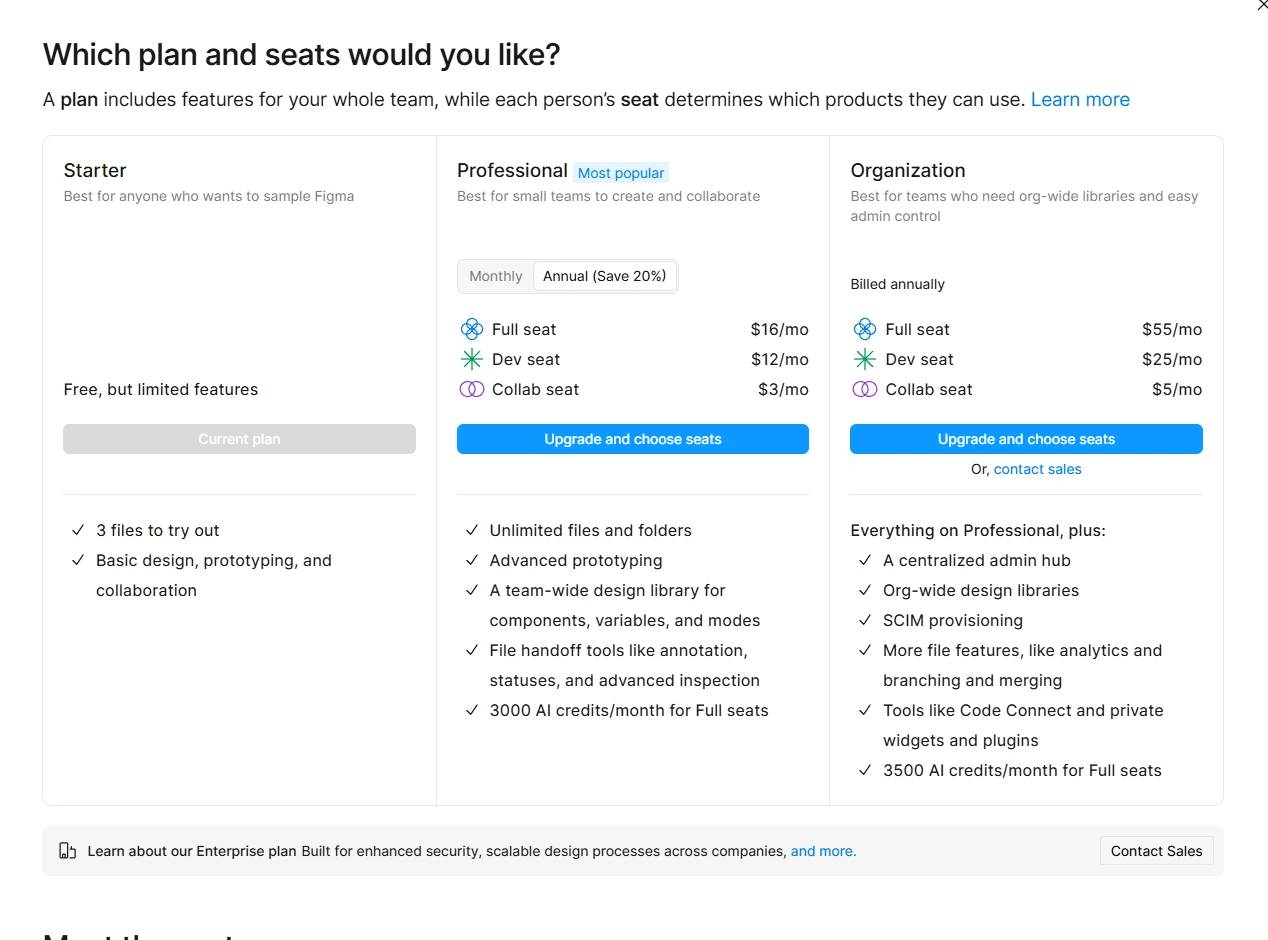Click the disabled Current plan button
Screen dimensions: 1268x940
coord(239,439)
